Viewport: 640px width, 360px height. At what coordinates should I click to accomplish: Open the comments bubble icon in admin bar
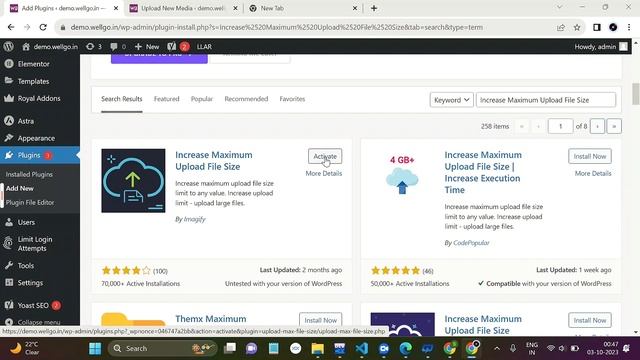pos(118,47)
